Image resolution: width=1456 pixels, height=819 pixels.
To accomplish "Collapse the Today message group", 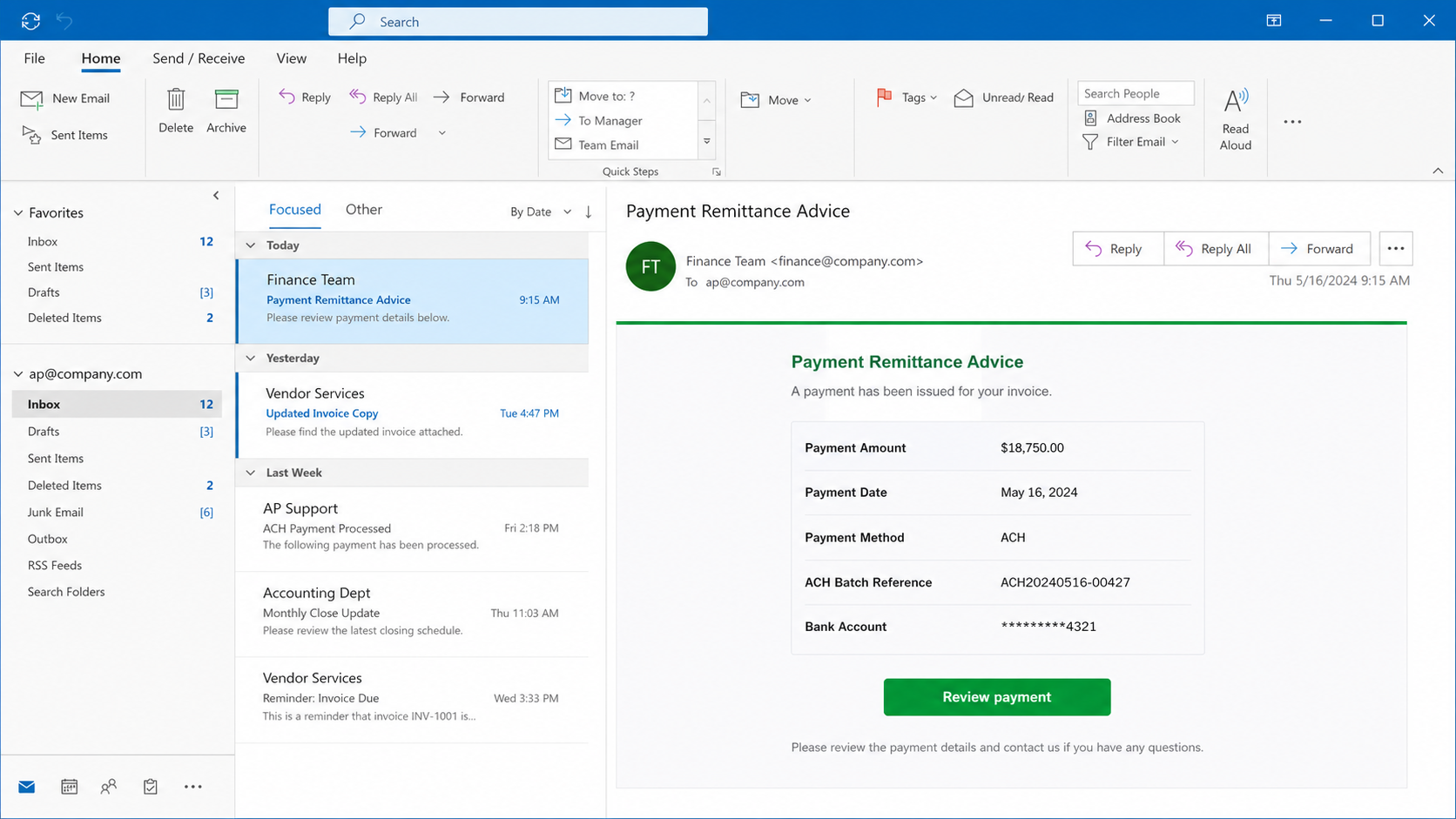I will tap(251, 245).
